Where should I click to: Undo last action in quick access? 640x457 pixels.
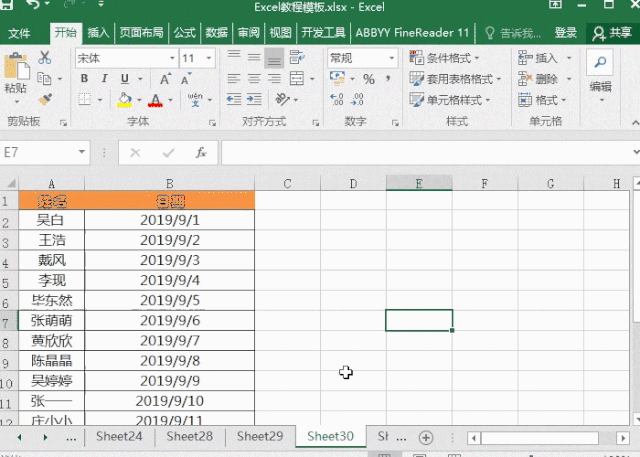[32, 4]
